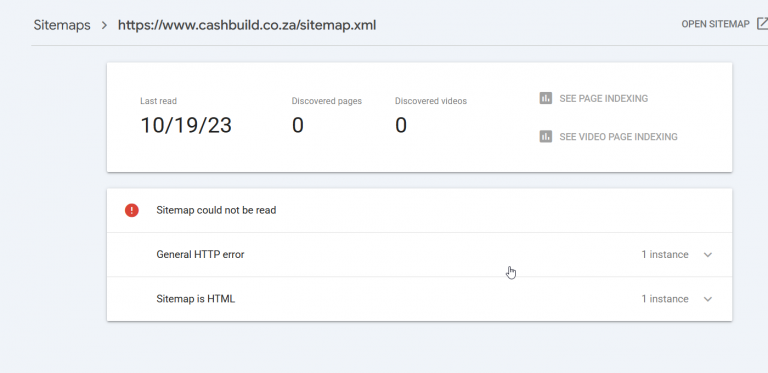Viewport: 768px width, 373px height.
Task: Open SEE VIDEO PAGE INDEXING link
Action: coord(618,137)
